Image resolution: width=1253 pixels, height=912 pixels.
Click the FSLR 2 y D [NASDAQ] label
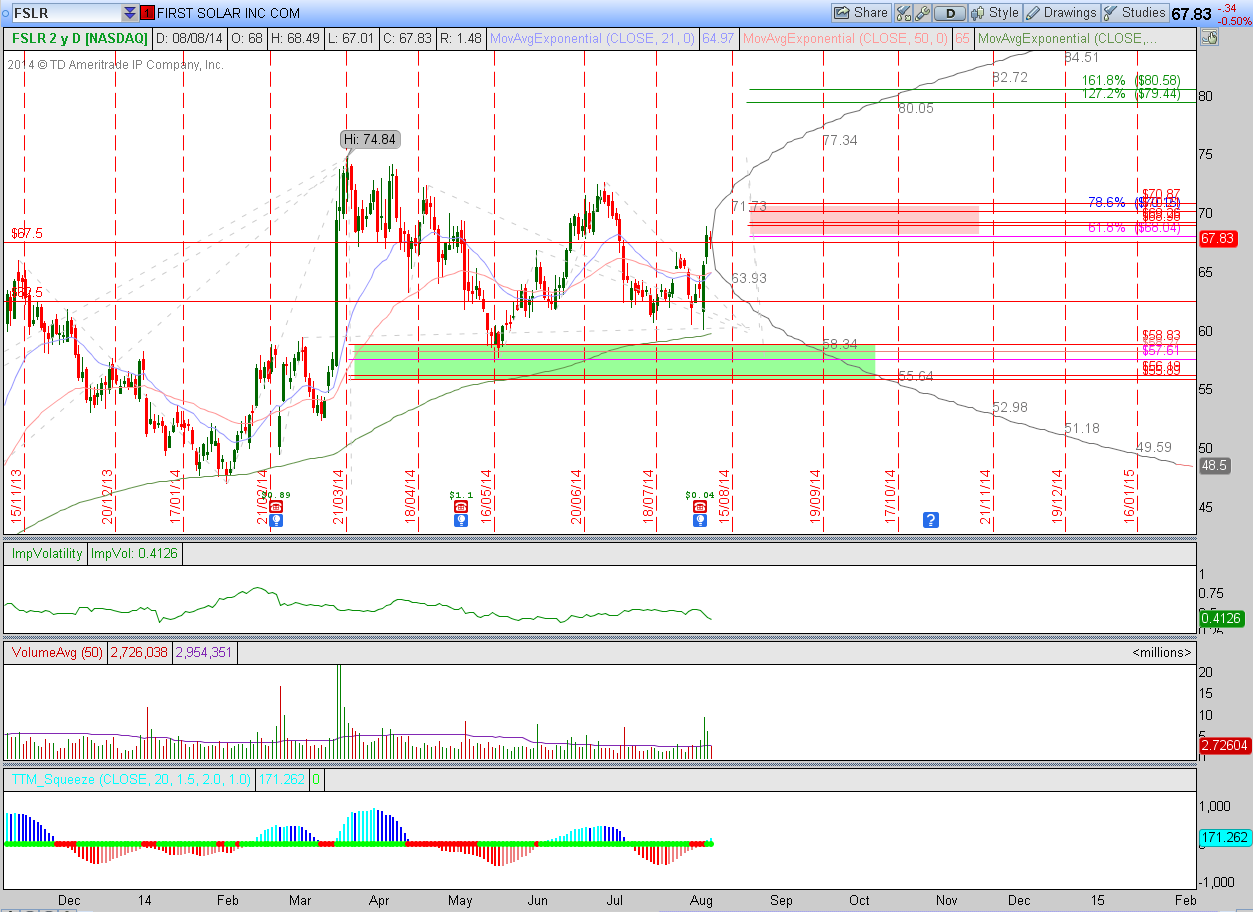[80, 39]
